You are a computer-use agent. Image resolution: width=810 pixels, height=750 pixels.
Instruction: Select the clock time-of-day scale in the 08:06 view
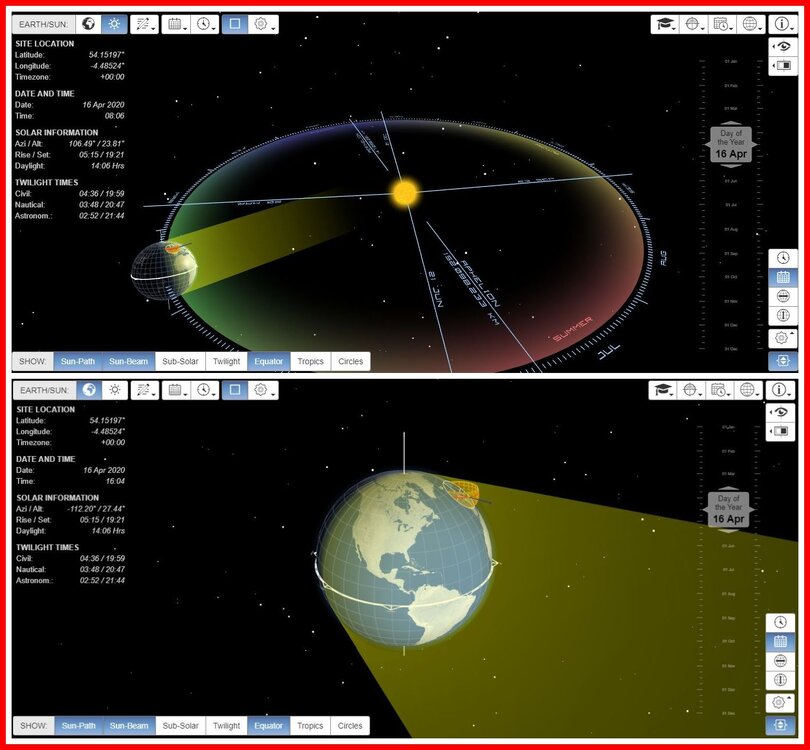[x=783, y=258]
